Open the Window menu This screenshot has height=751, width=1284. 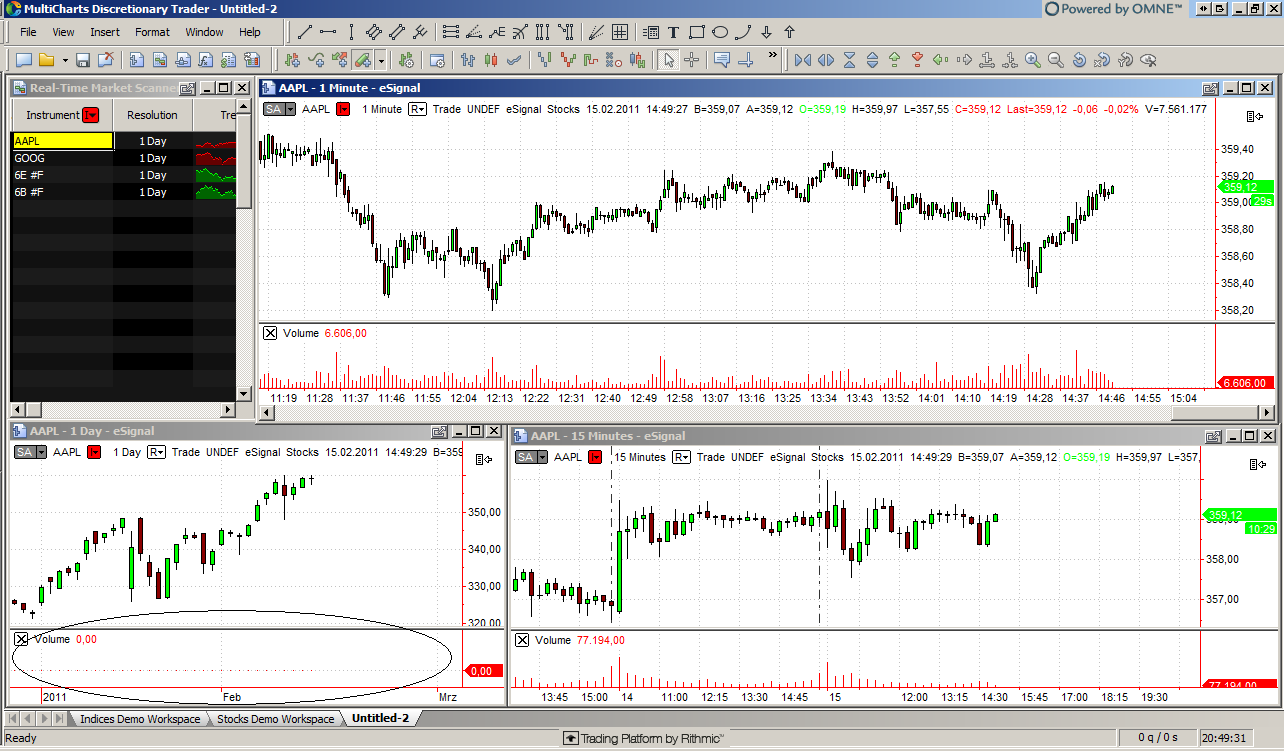(x=204, y=32)
